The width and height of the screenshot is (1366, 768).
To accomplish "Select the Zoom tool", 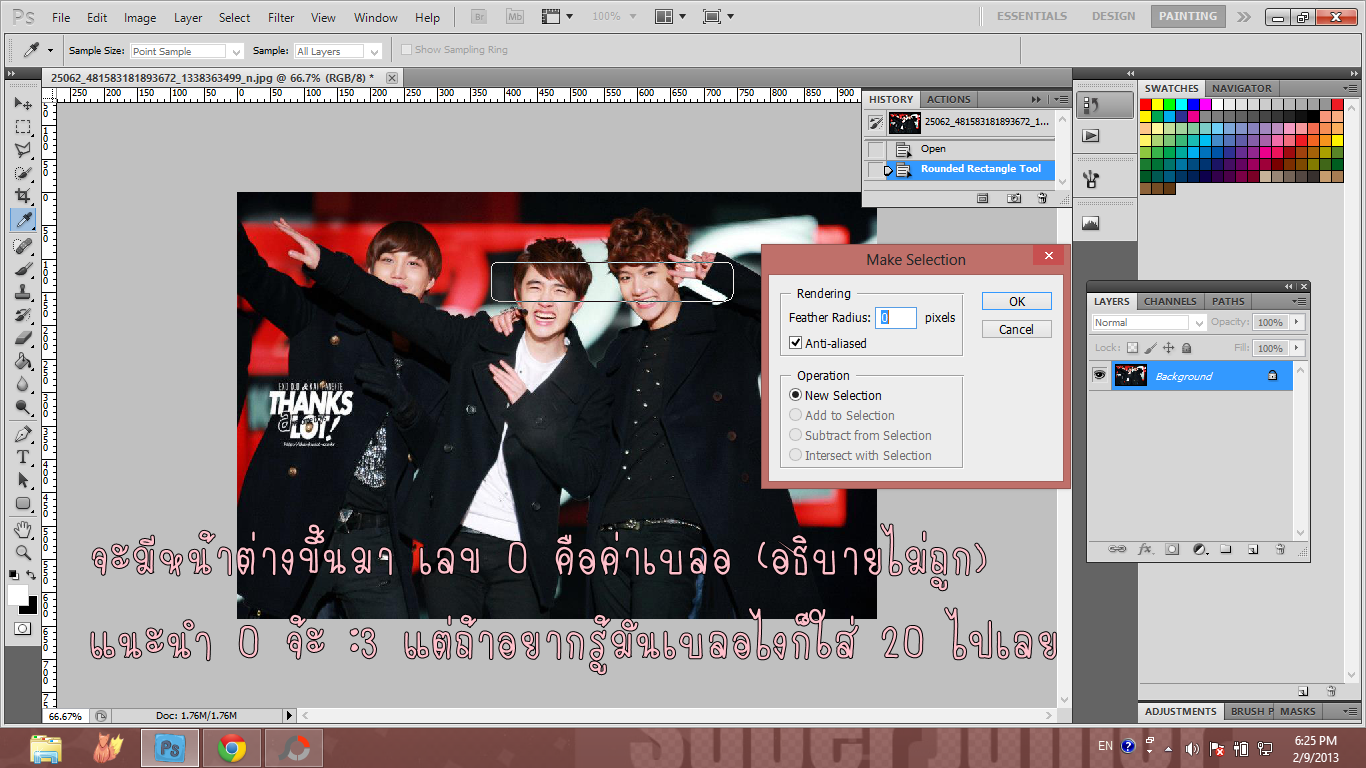I will [23, 552].
